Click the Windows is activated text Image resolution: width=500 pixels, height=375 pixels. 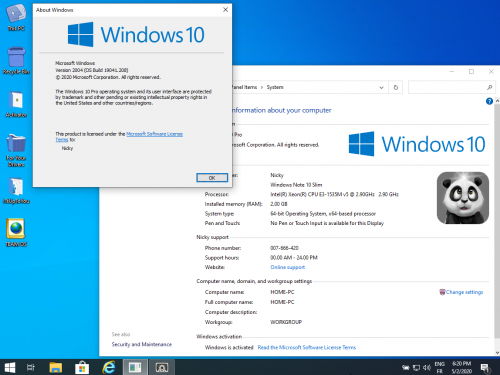pyautogui.click(x=229, y=347)
